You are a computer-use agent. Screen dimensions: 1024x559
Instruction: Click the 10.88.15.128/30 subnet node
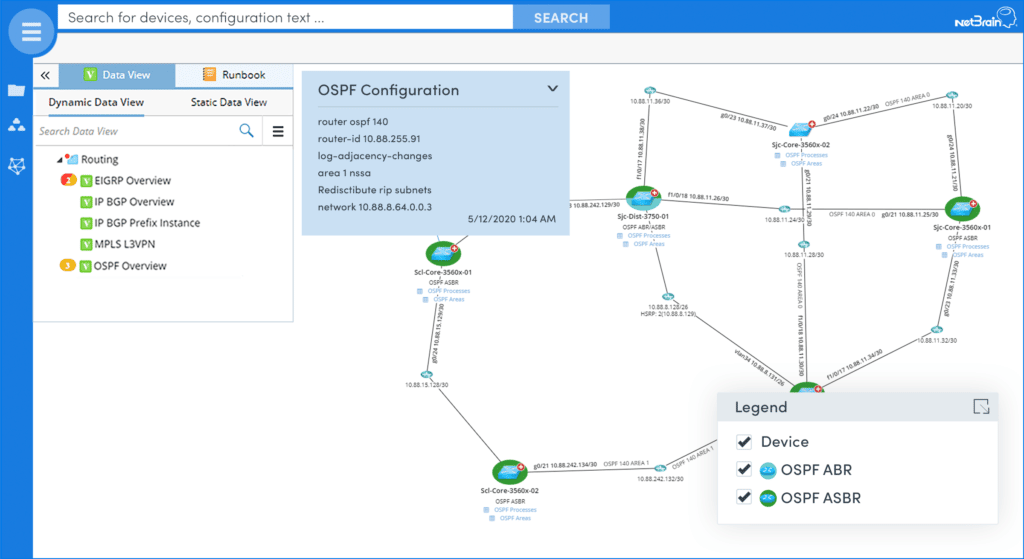click(x=426, y=375)
